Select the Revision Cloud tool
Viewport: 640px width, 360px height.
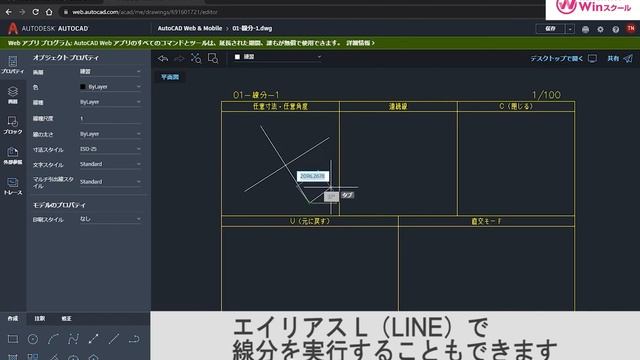(134, 339)
